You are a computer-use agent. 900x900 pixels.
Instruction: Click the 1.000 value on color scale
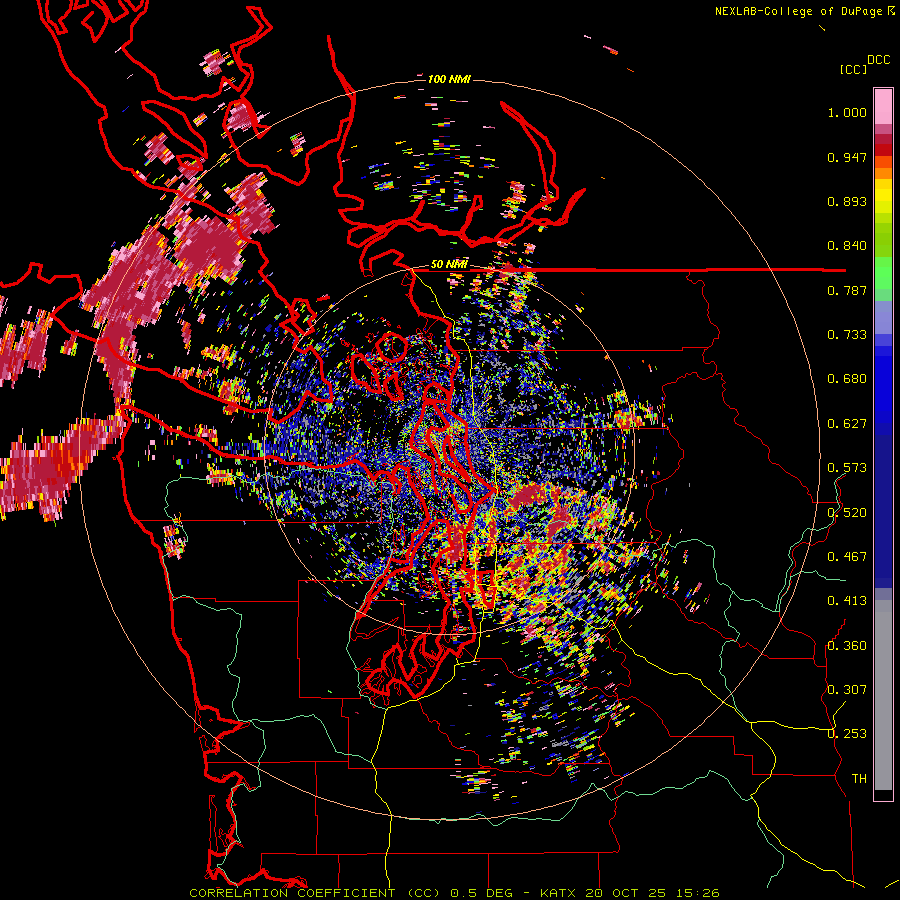click(847, 112)
